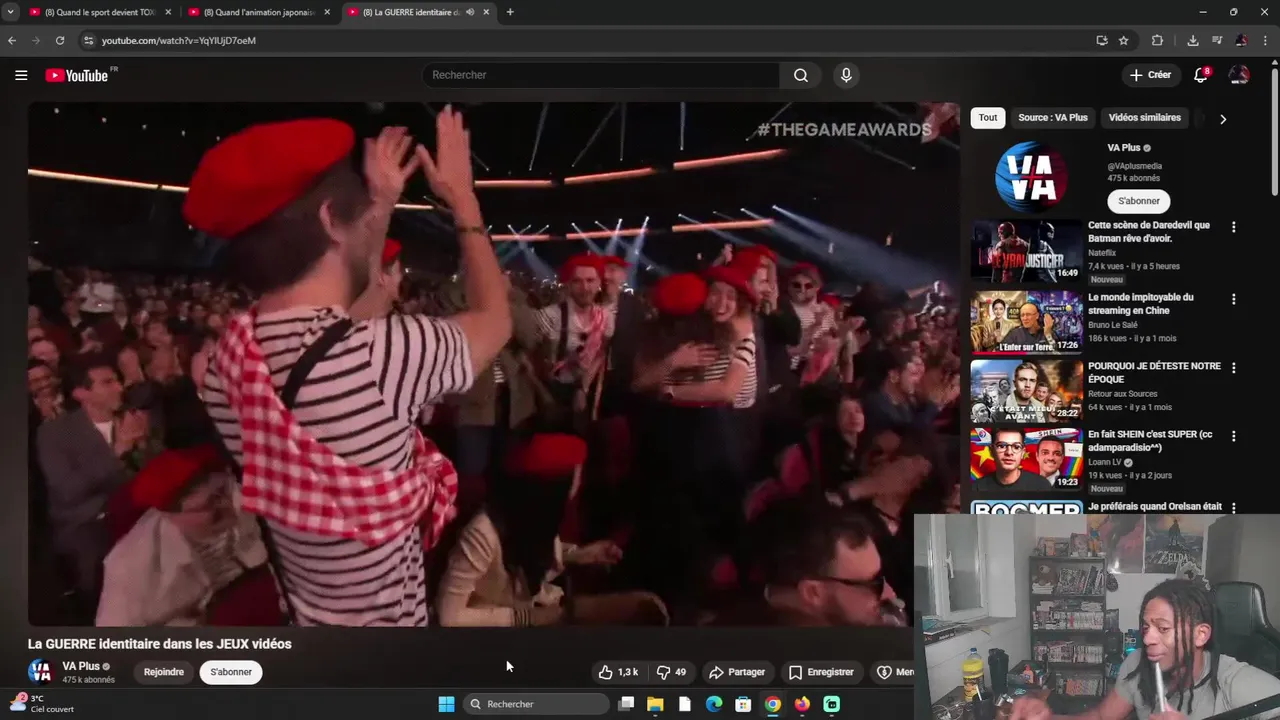
Task: Mute the tab via speaker icon
Action: pyautogui.click(x=470, y=12)
